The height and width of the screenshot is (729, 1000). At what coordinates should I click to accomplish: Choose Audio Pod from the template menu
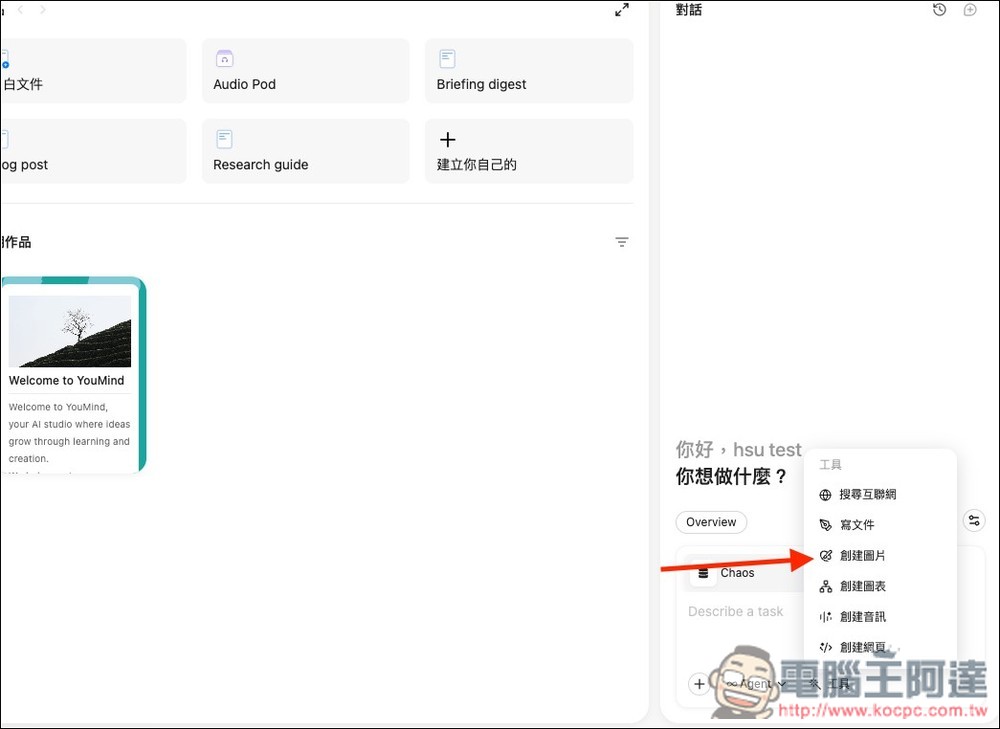tap(305, 70)
